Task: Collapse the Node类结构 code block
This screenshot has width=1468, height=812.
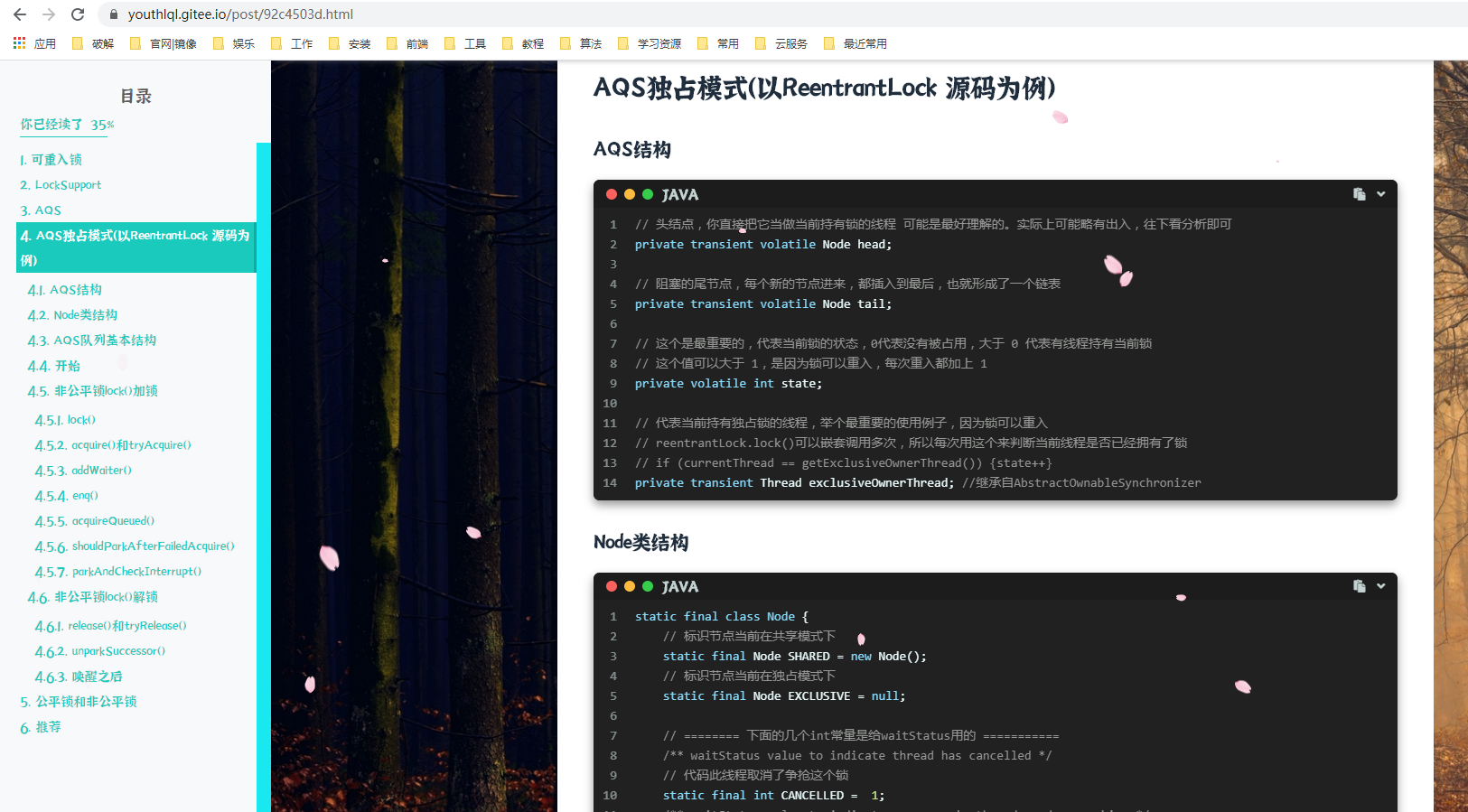Action: (1380, 586)
